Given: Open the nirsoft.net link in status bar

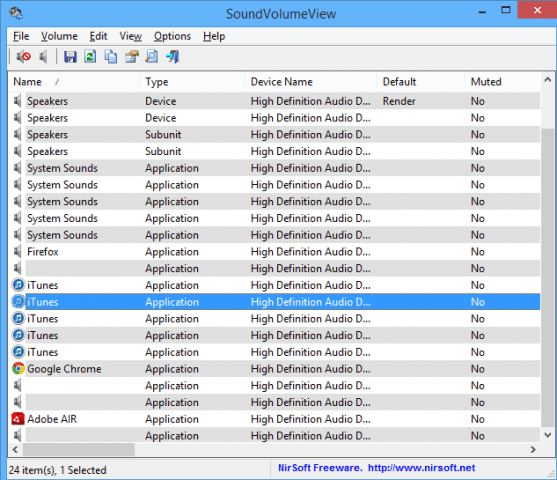Looking at the screenshot, I should click(x=421, y=468).
